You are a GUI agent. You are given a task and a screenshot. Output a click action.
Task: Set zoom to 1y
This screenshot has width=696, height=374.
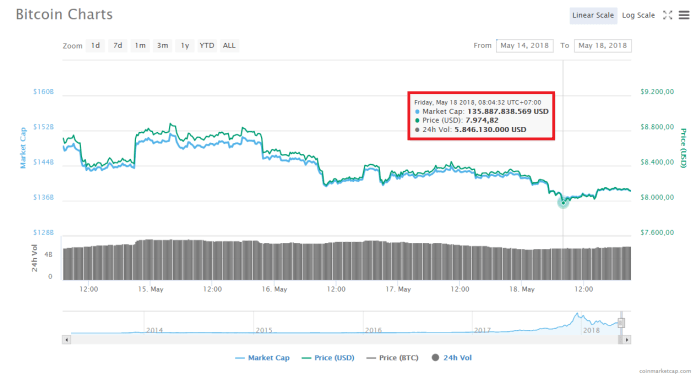185,45
